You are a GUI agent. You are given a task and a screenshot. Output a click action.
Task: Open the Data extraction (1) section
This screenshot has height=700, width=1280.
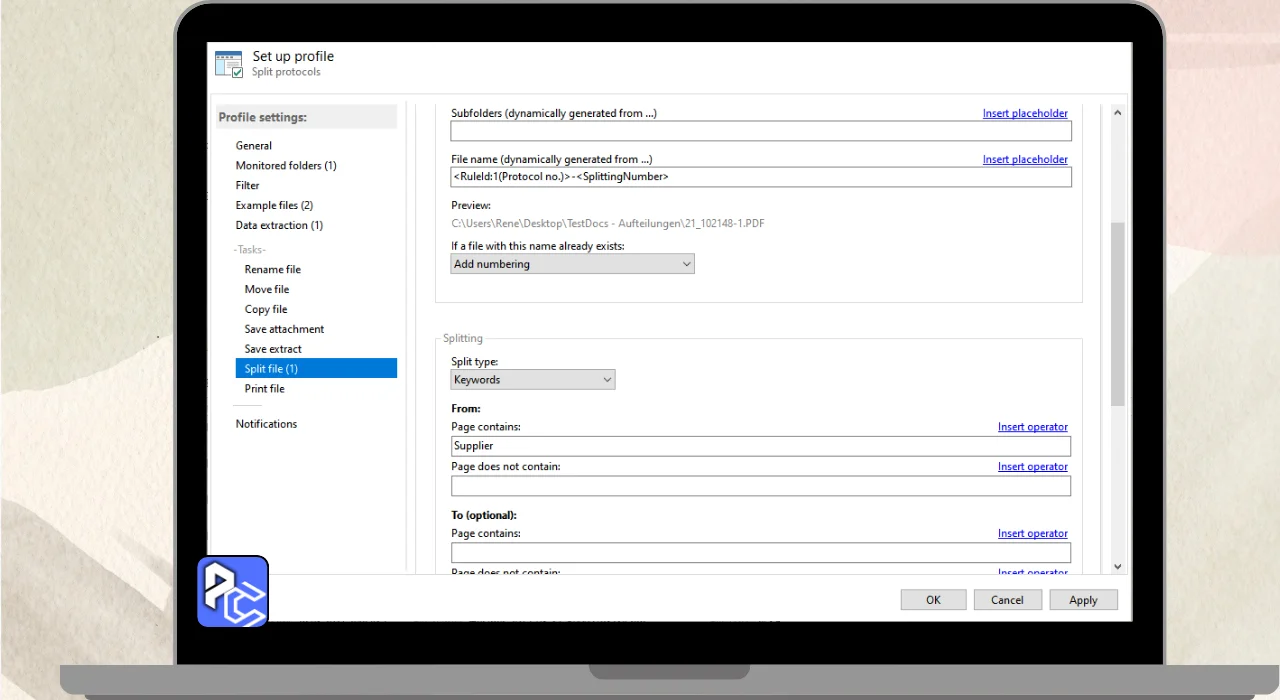pyautogui.click(x=279, y=226)
